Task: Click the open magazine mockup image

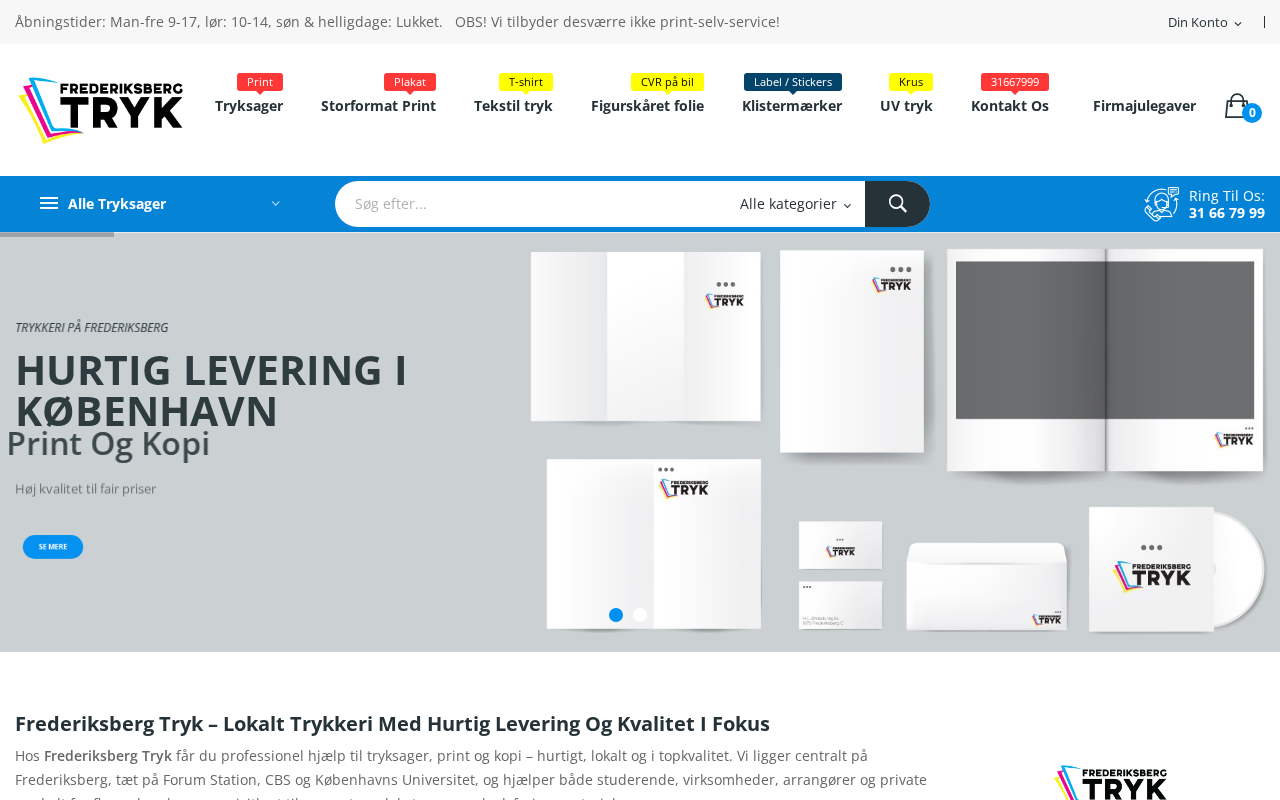Action: coord(1106,360)
